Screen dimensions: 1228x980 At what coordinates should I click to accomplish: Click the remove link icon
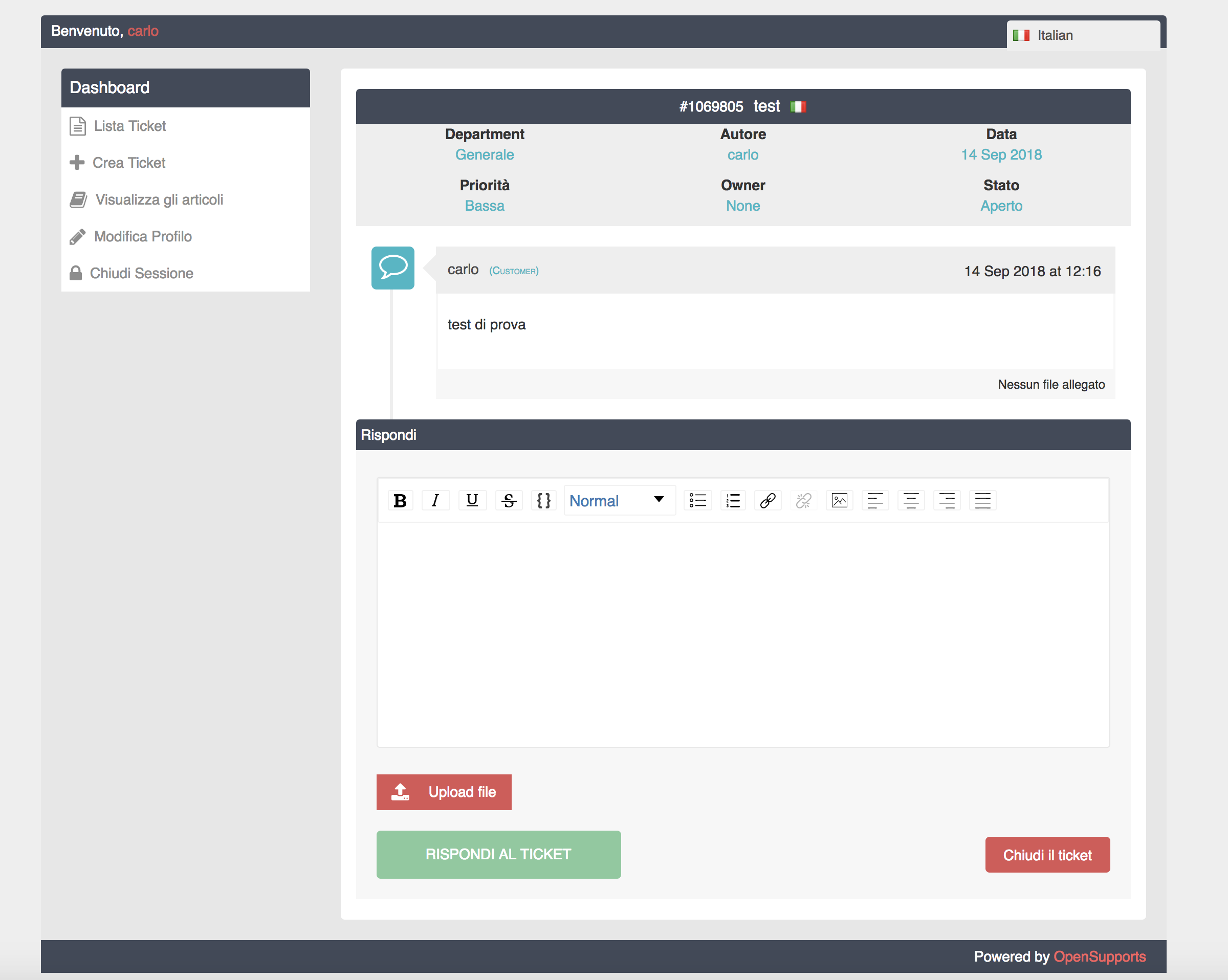803,500
